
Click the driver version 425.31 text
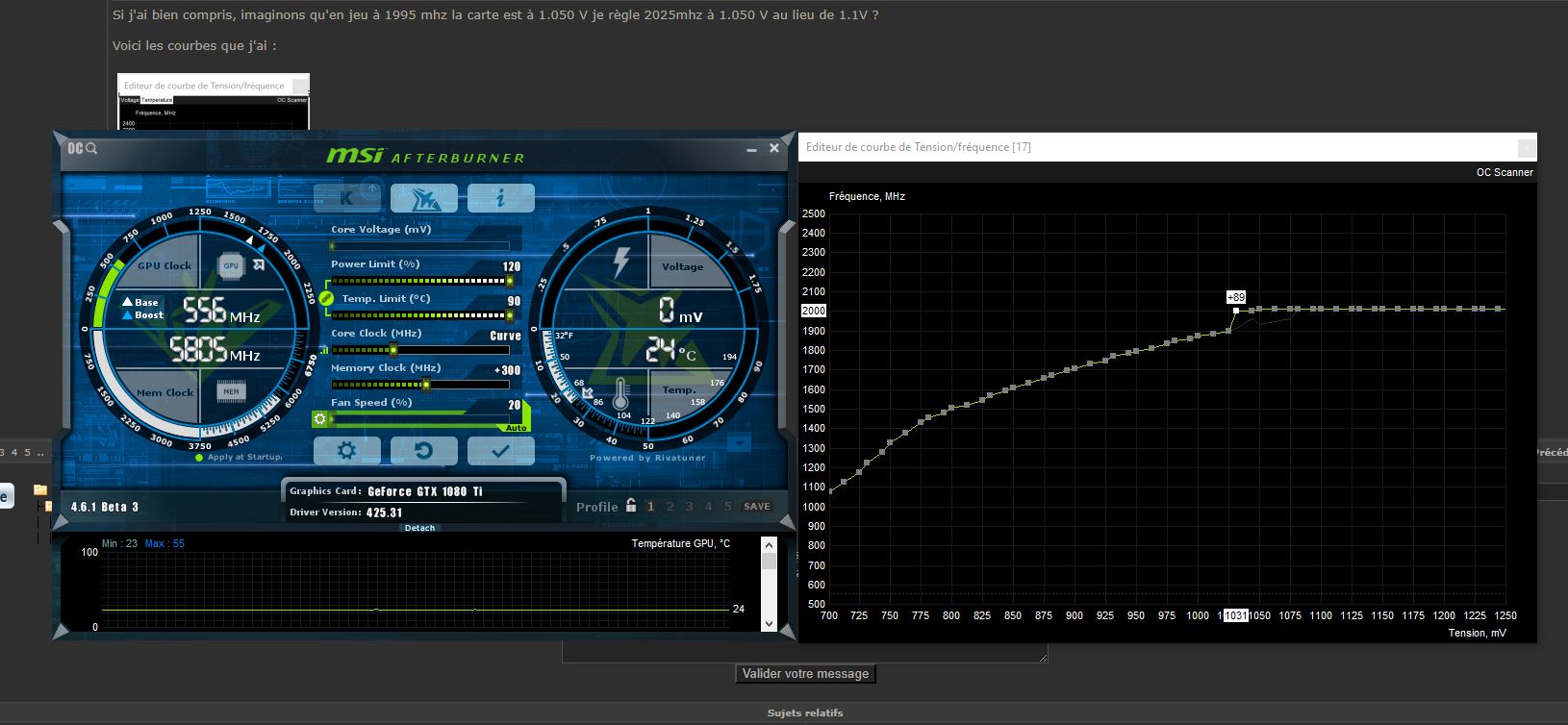(x=383, y=512)
